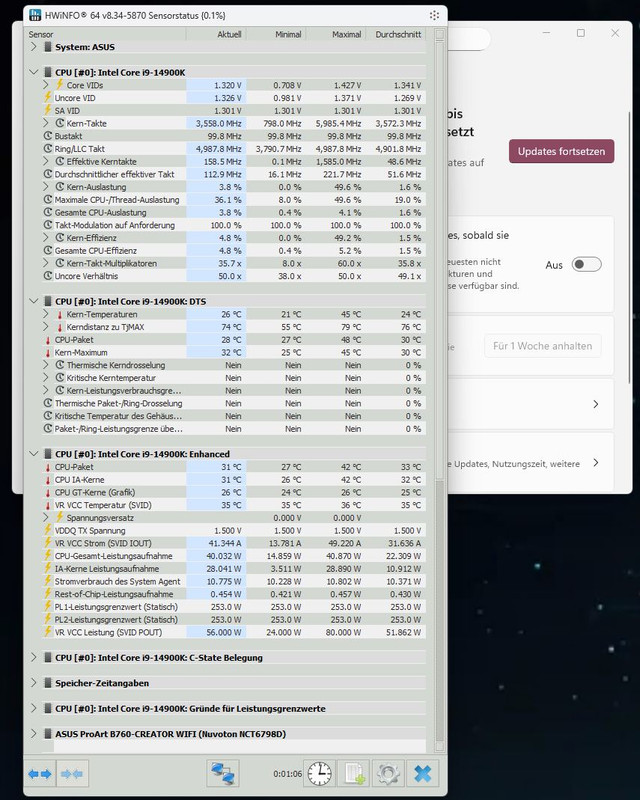Expand the Speicher-Zeitangaben group
Screen dimensions: 640x800
click(x=34, y=683)
